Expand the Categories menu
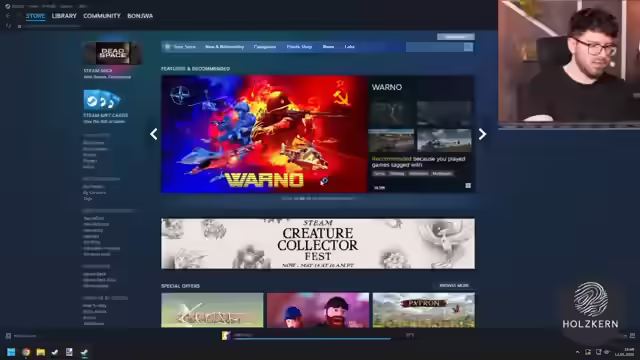The height and width of the screenshot is (360, 640). 265,47
